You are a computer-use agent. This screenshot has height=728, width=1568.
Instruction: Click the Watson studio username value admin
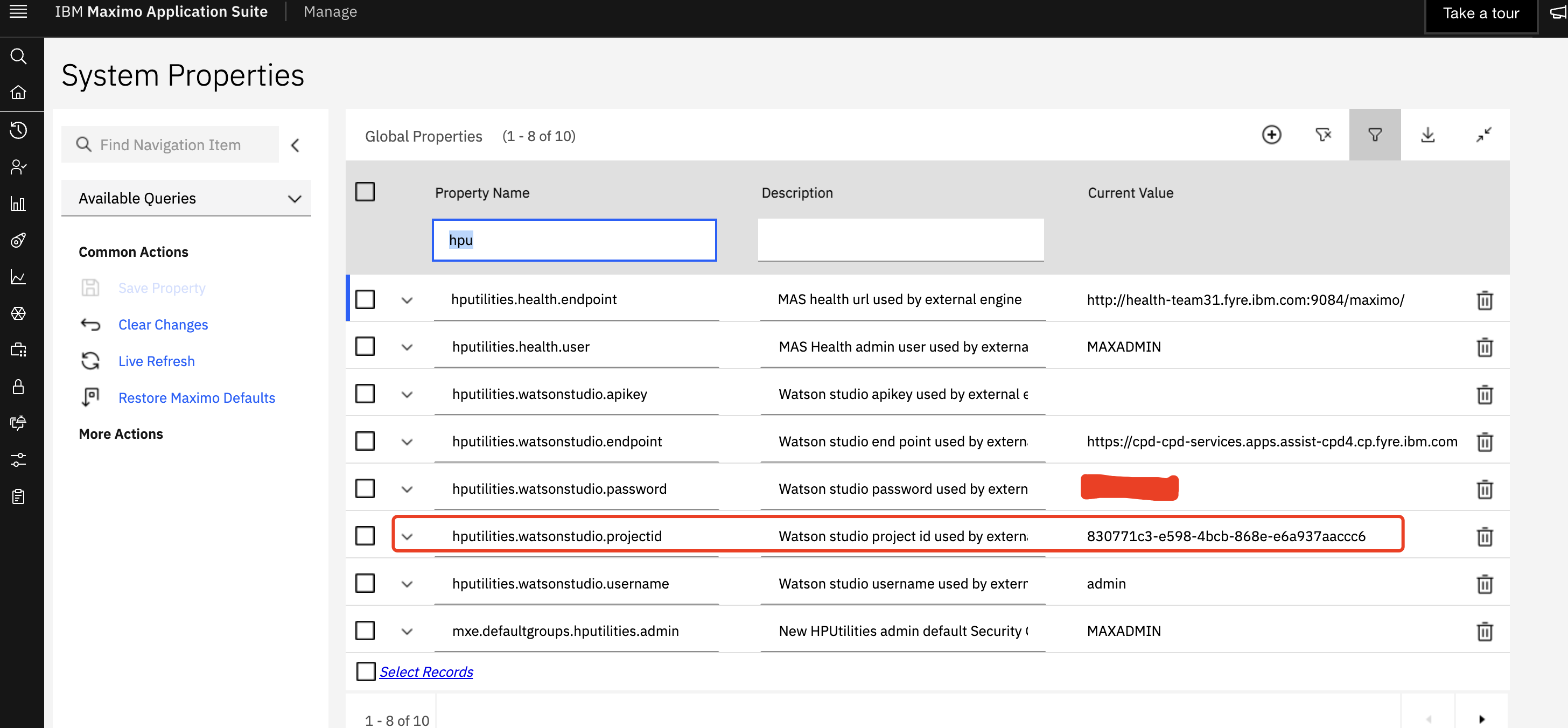(x=1106, y=583)
